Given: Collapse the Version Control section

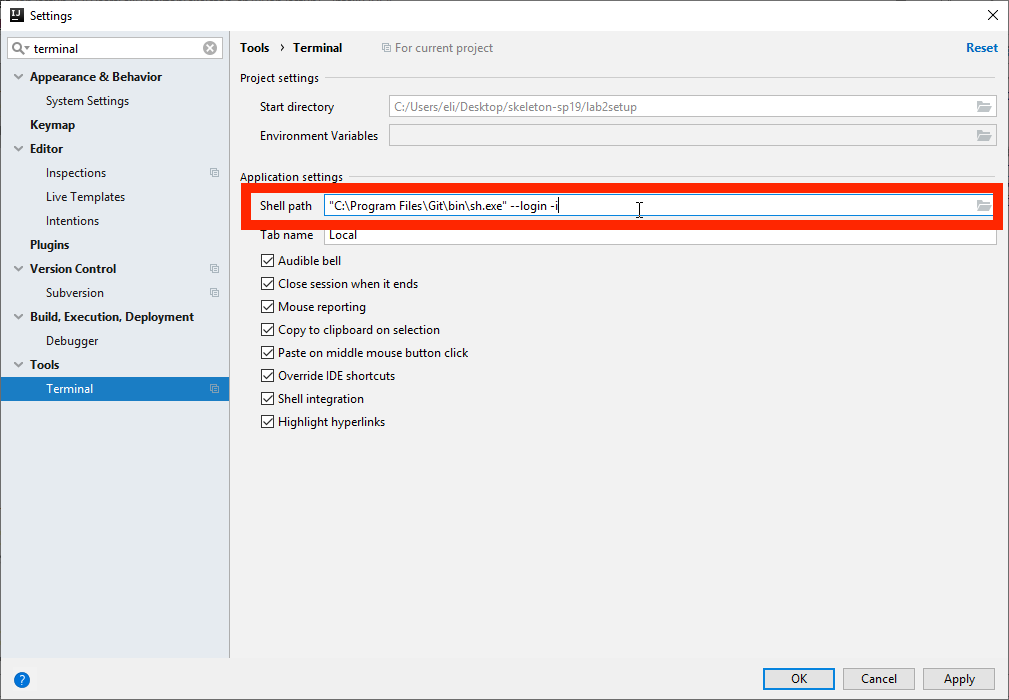Looking at the screenshot, I should coord(18,268).
